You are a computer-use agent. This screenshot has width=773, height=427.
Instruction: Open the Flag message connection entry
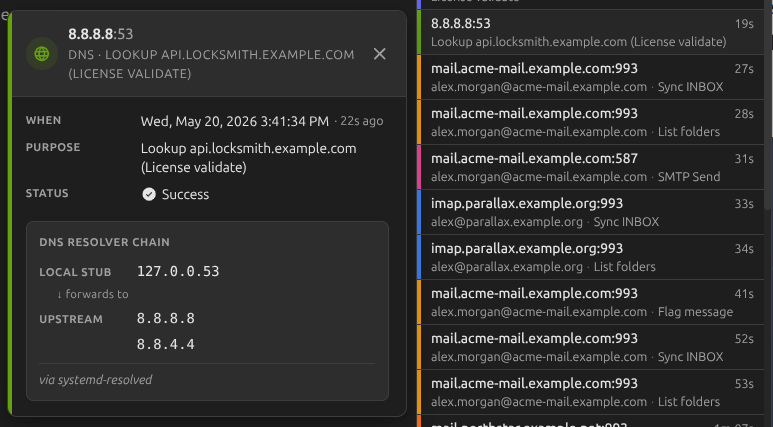tap(591, 302)
